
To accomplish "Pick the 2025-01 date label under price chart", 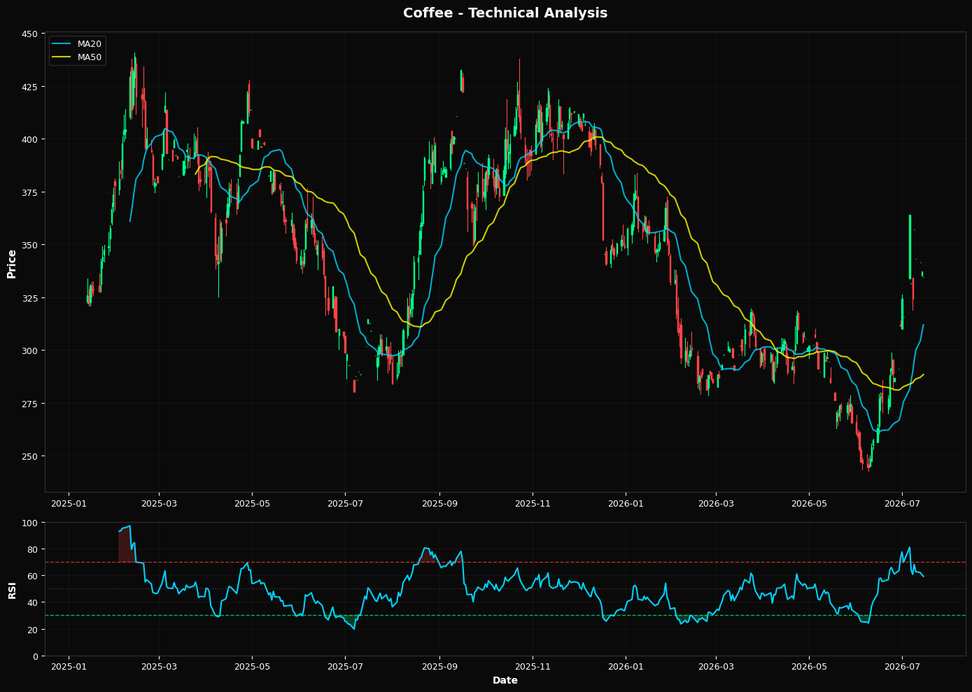I will tap(68, 504).
